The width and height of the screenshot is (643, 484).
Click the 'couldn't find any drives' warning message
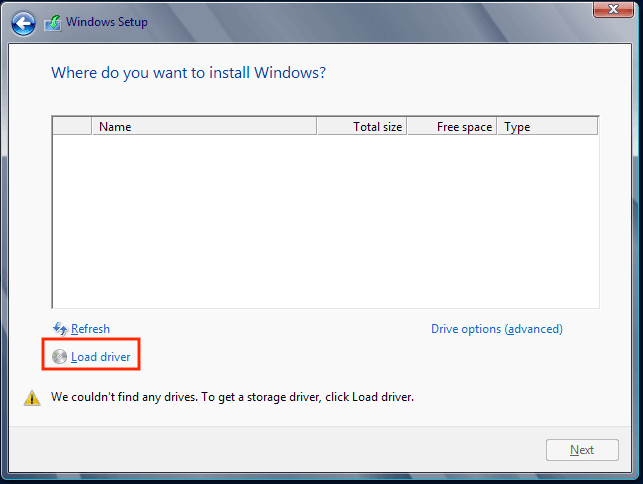tap(232, 397)
